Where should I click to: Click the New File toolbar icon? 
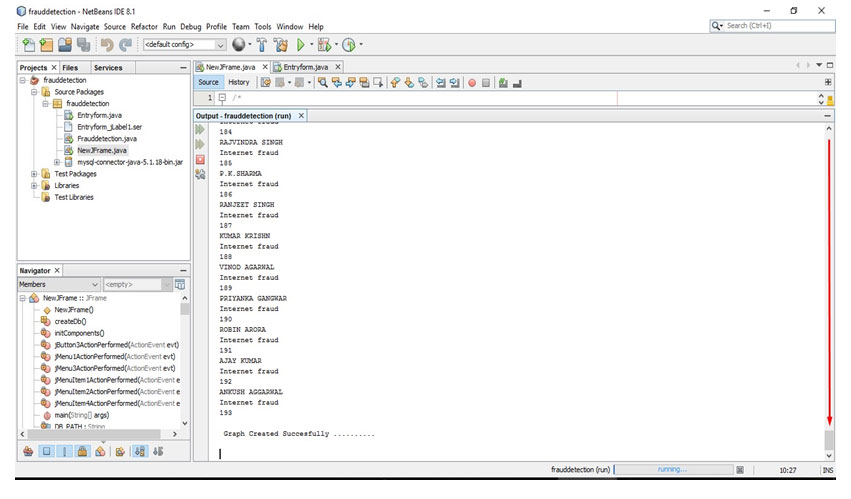29,45
